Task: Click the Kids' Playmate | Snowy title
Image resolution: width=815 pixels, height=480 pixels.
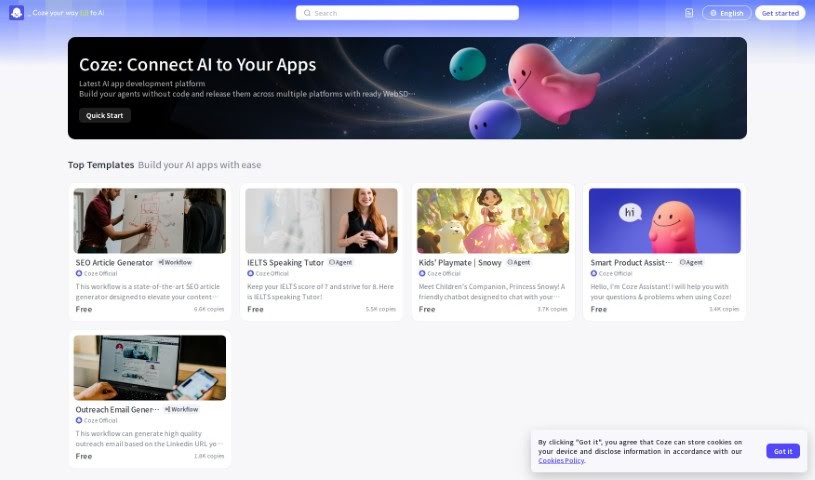Action: pyautogui.click(x=460, y=263)
